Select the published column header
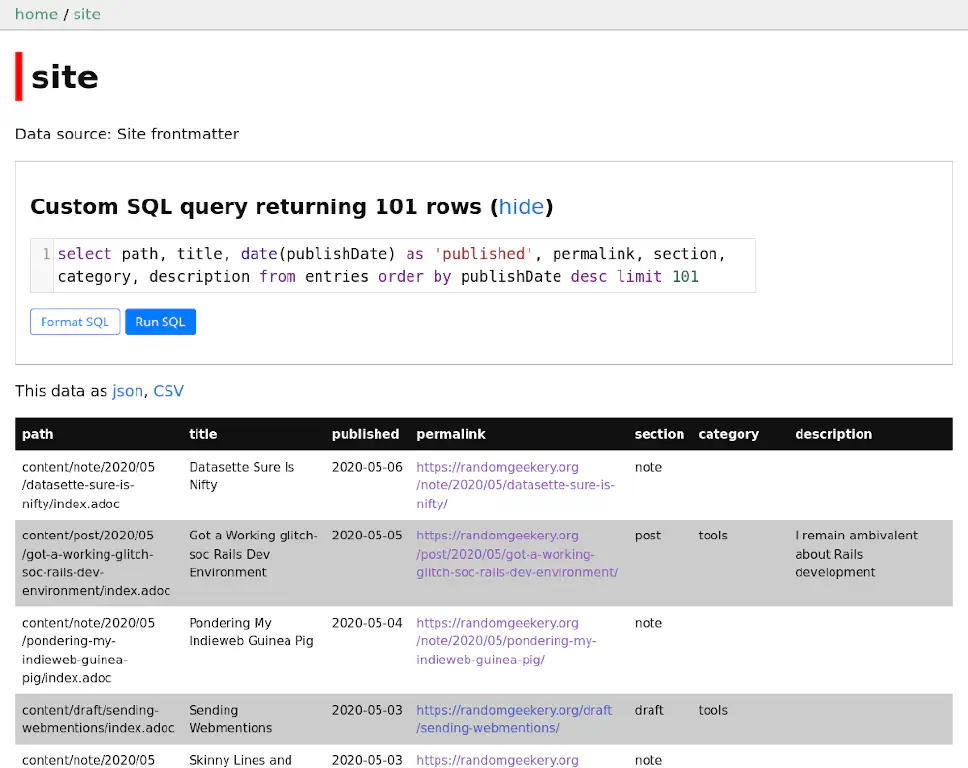 (365, 434)
